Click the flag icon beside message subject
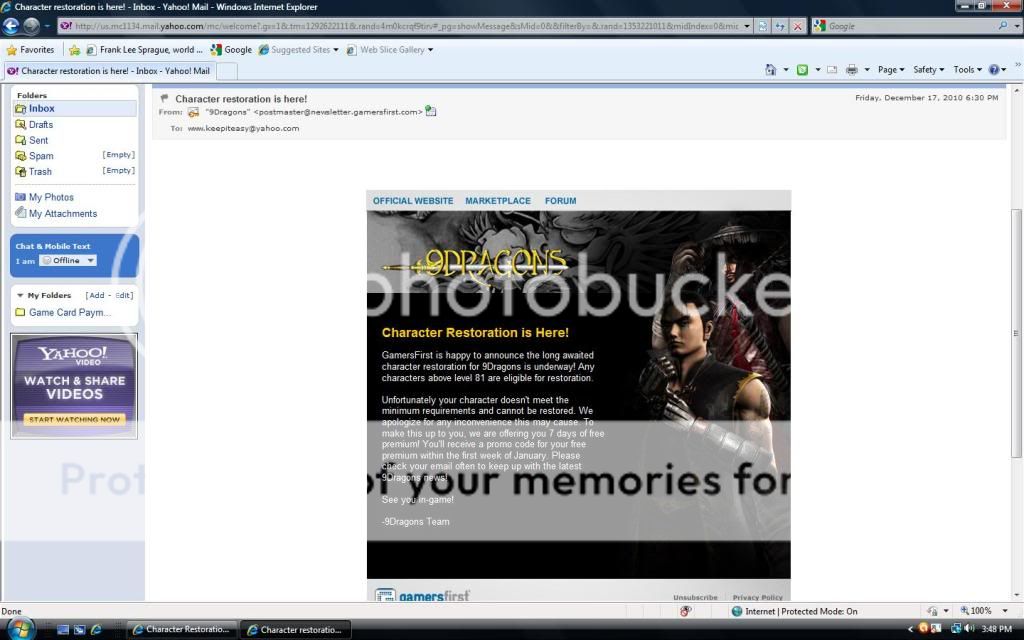The width and height of the screenshot is (1024, 640). click(165, 98)
